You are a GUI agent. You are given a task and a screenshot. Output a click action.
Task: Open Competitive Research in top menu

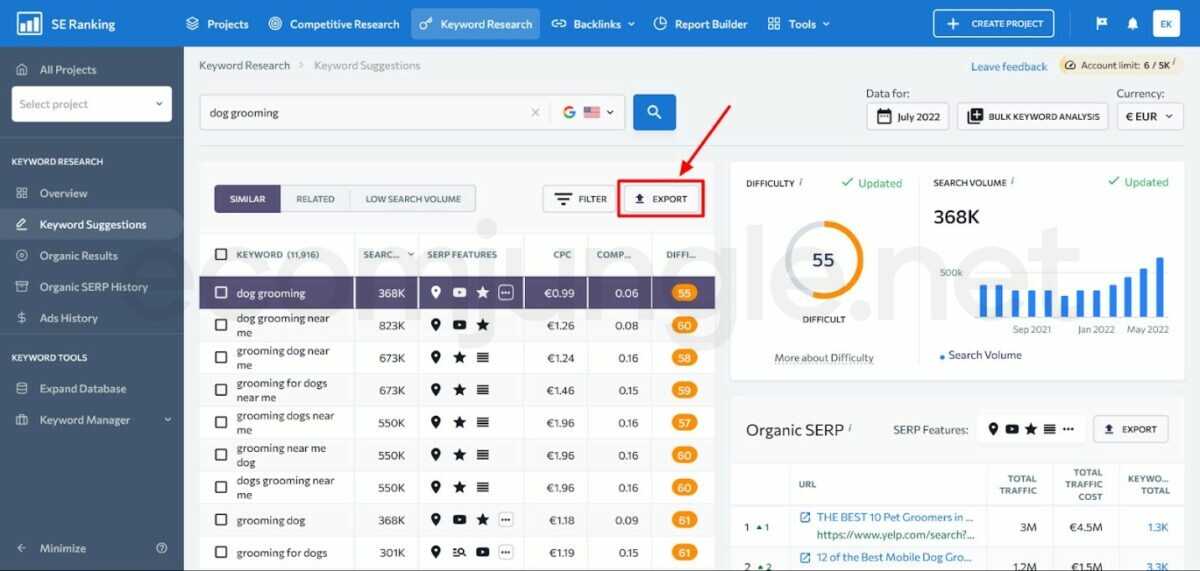pos(333,24)
